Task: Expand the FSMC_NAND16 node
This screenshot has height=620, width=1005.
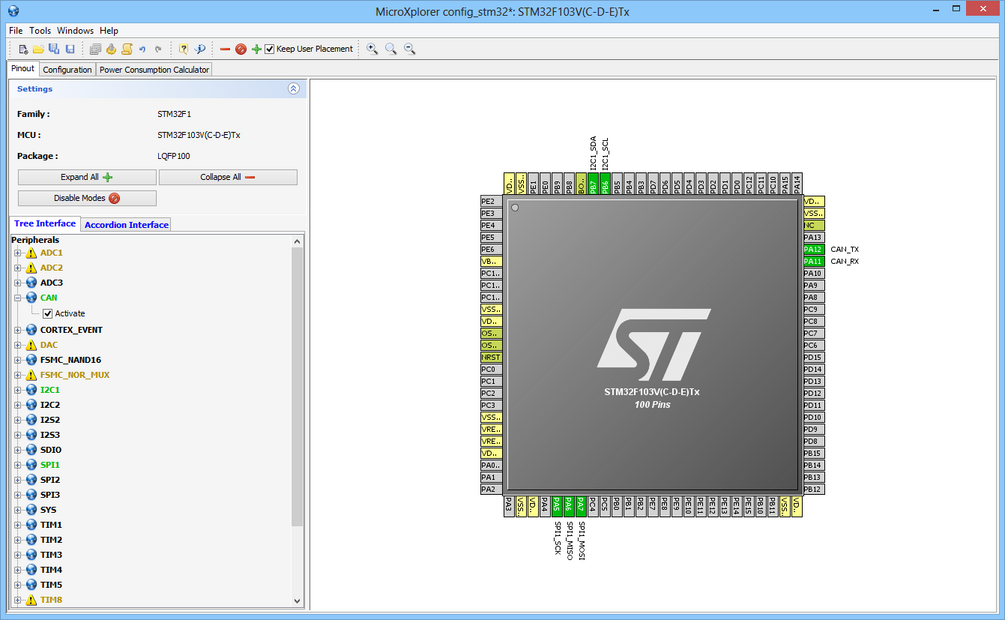Action: 18,360
